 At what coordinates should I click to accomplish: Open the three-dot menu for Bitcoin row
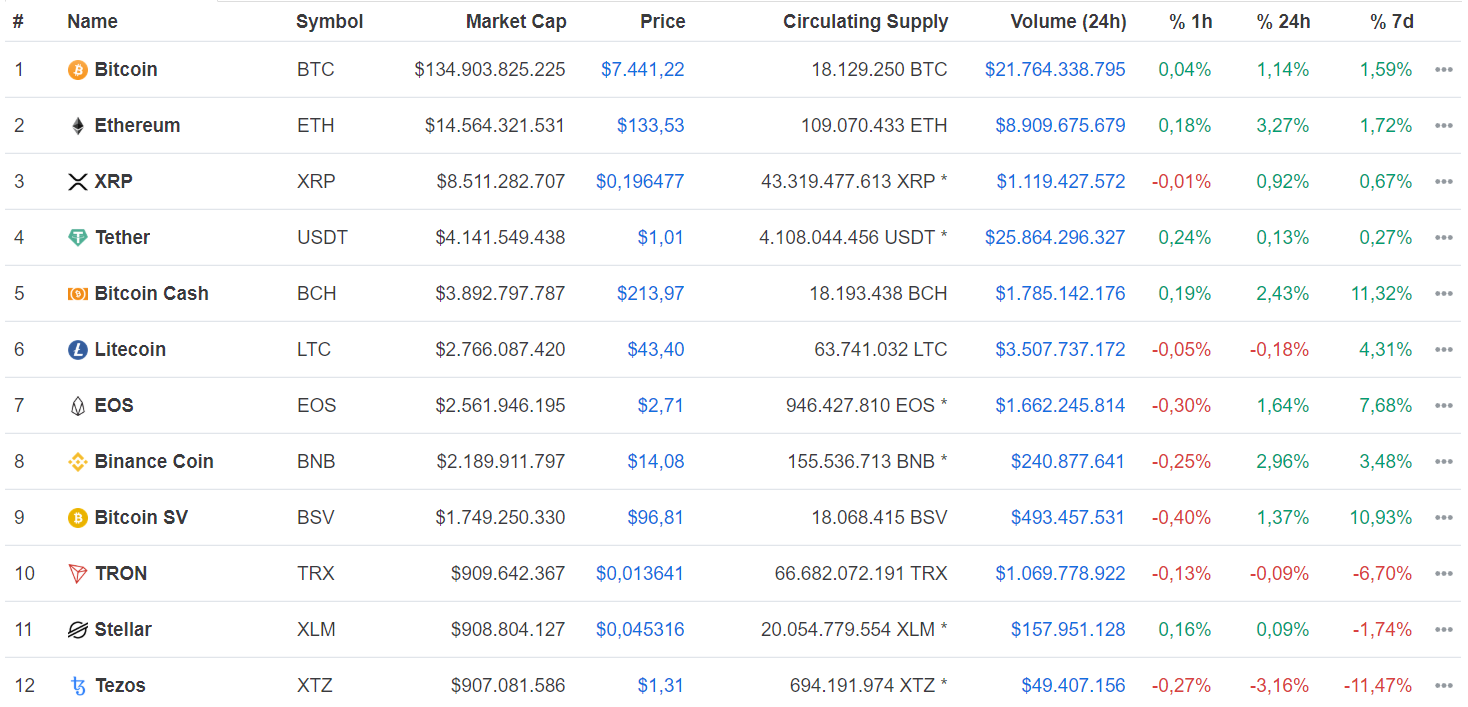point(1443,70)
